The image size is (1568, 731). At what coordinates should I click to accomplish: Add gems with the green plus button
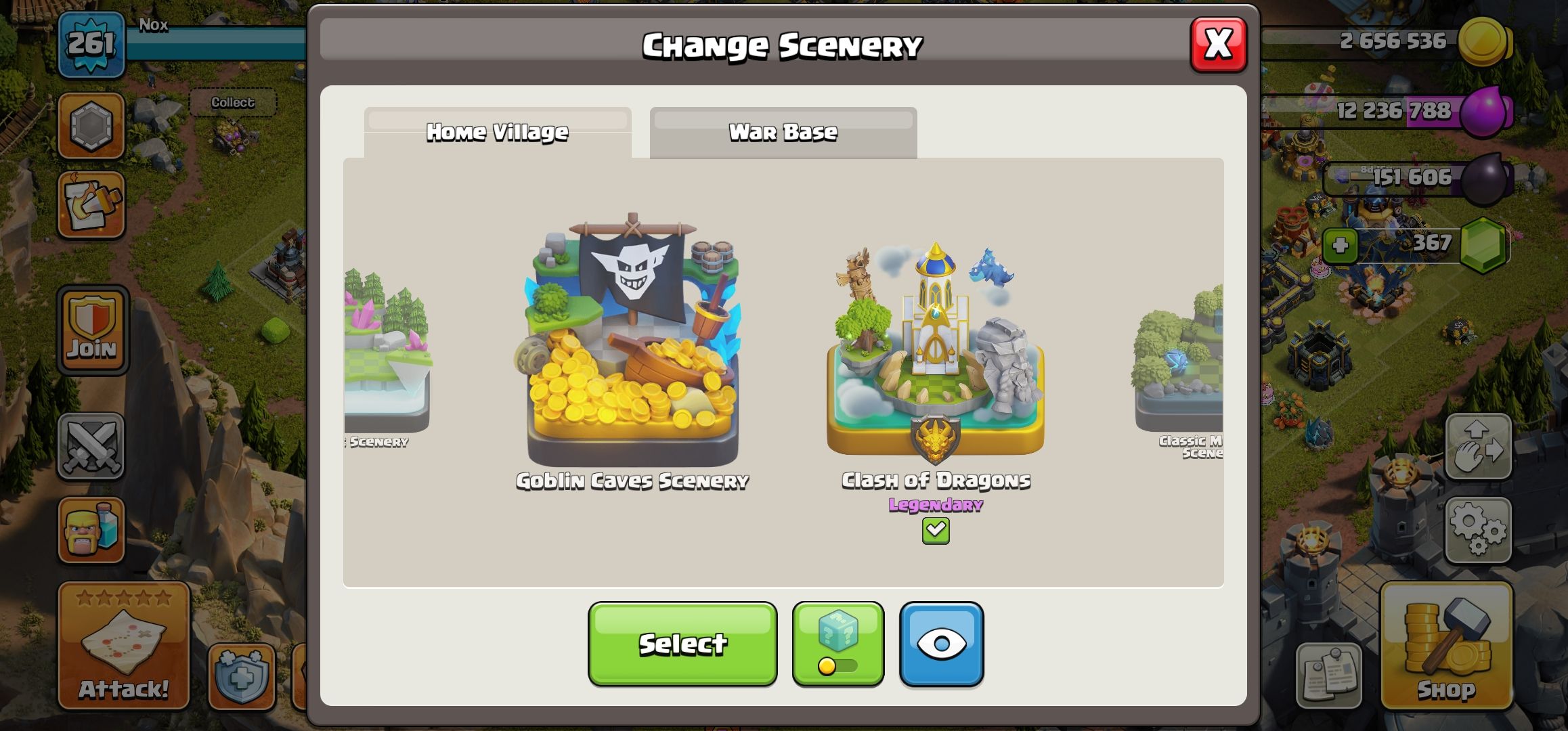1341,245
